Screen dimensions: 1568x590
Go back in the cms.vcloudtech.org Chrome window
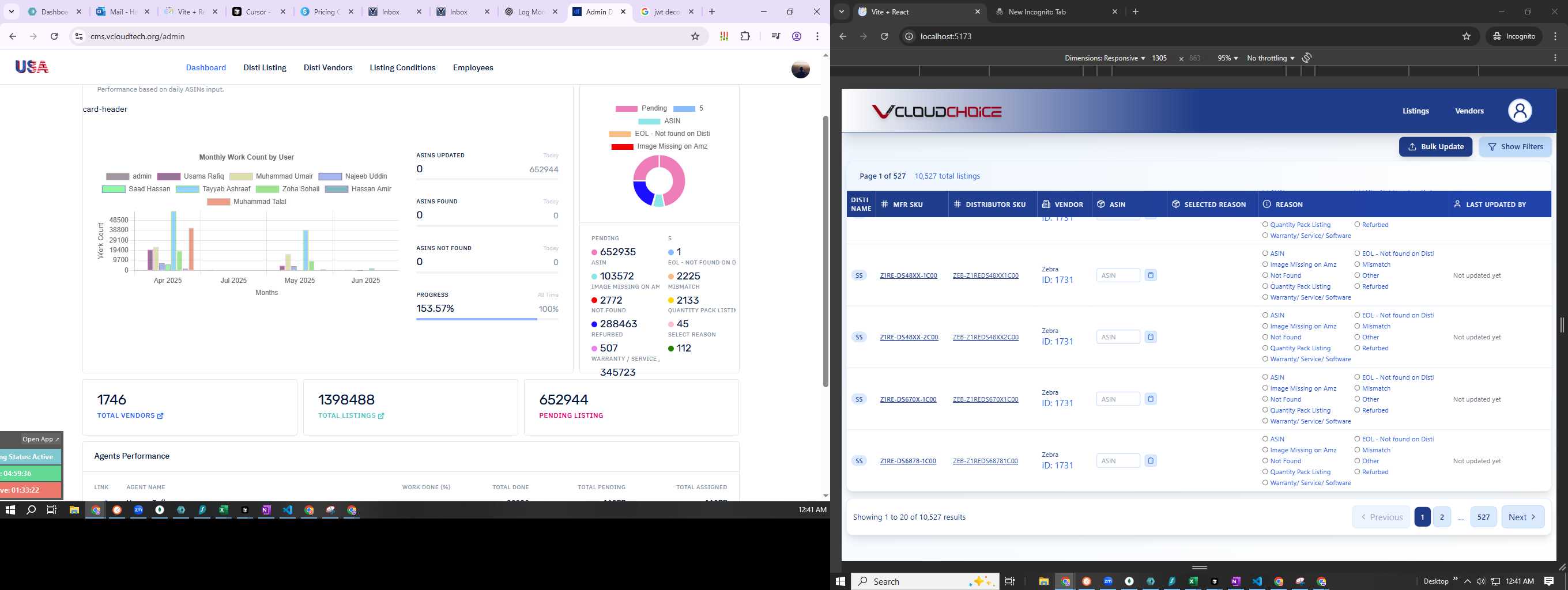click(13, 36)
